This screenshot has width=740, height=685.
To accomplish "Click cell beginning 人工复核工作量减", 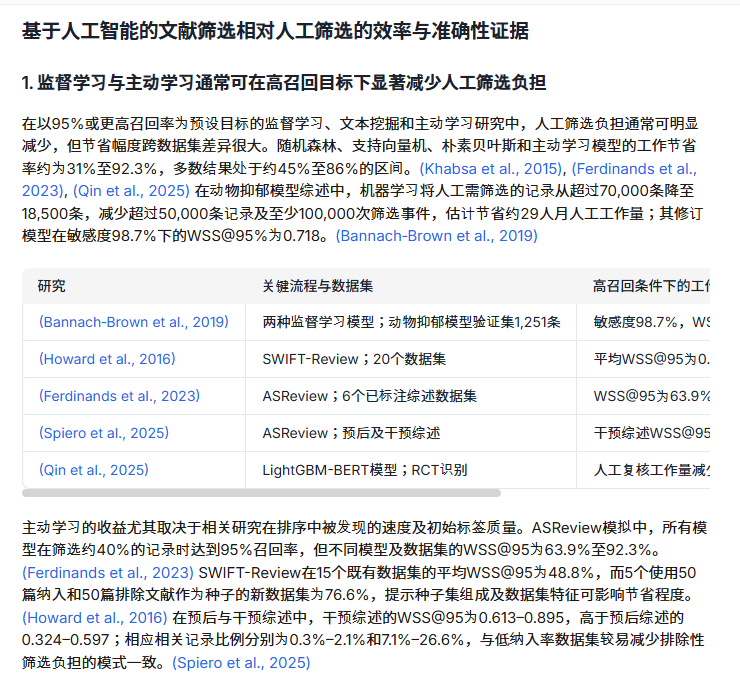I will point(643,470).
